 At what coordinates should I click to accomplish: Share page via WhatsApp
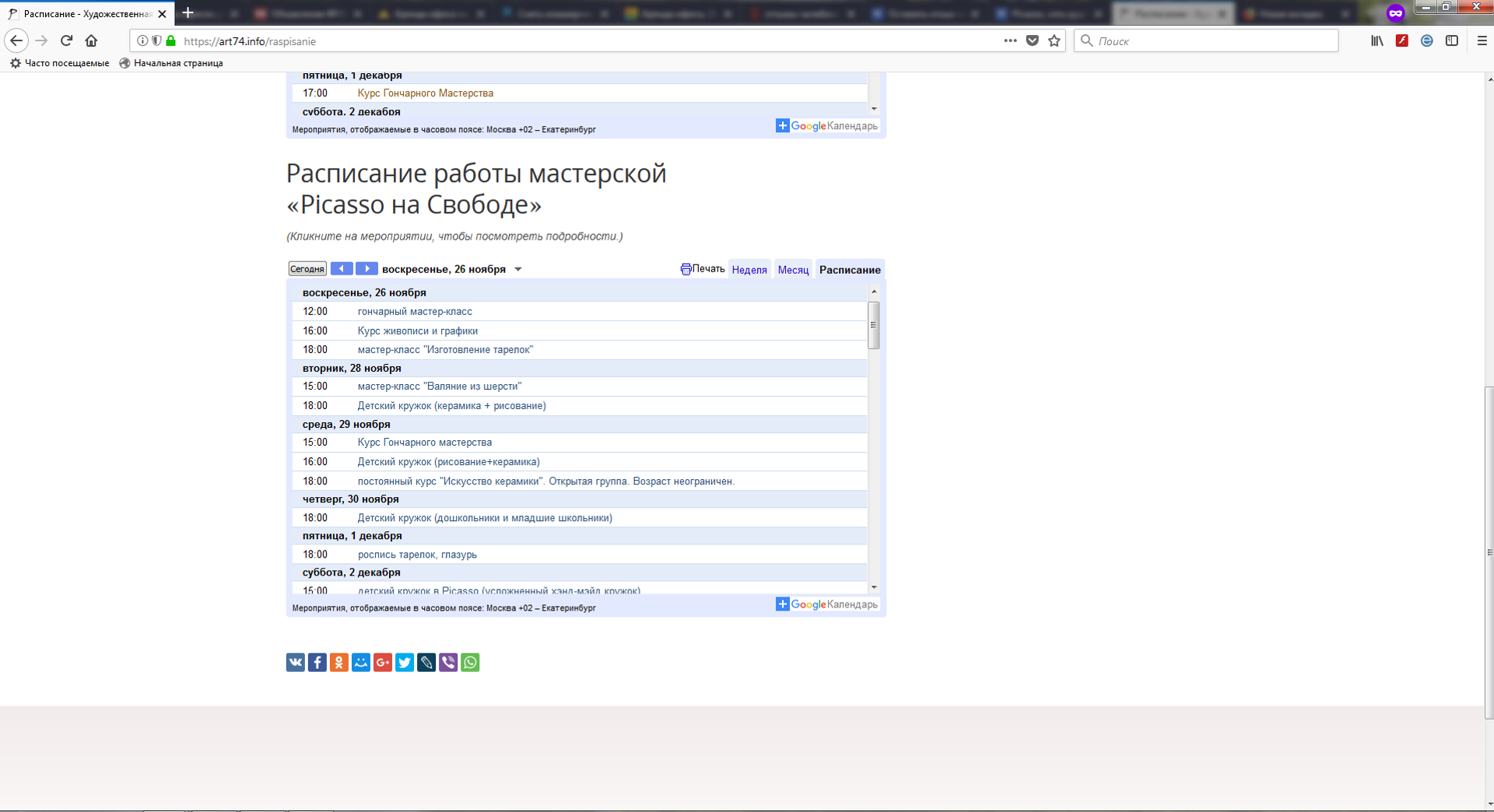[470, 662]
